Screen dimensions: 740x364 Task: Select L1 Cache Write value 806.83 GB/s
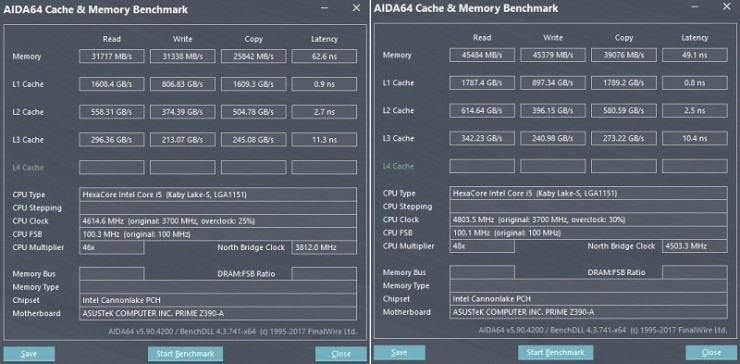(x=183, y=84)
